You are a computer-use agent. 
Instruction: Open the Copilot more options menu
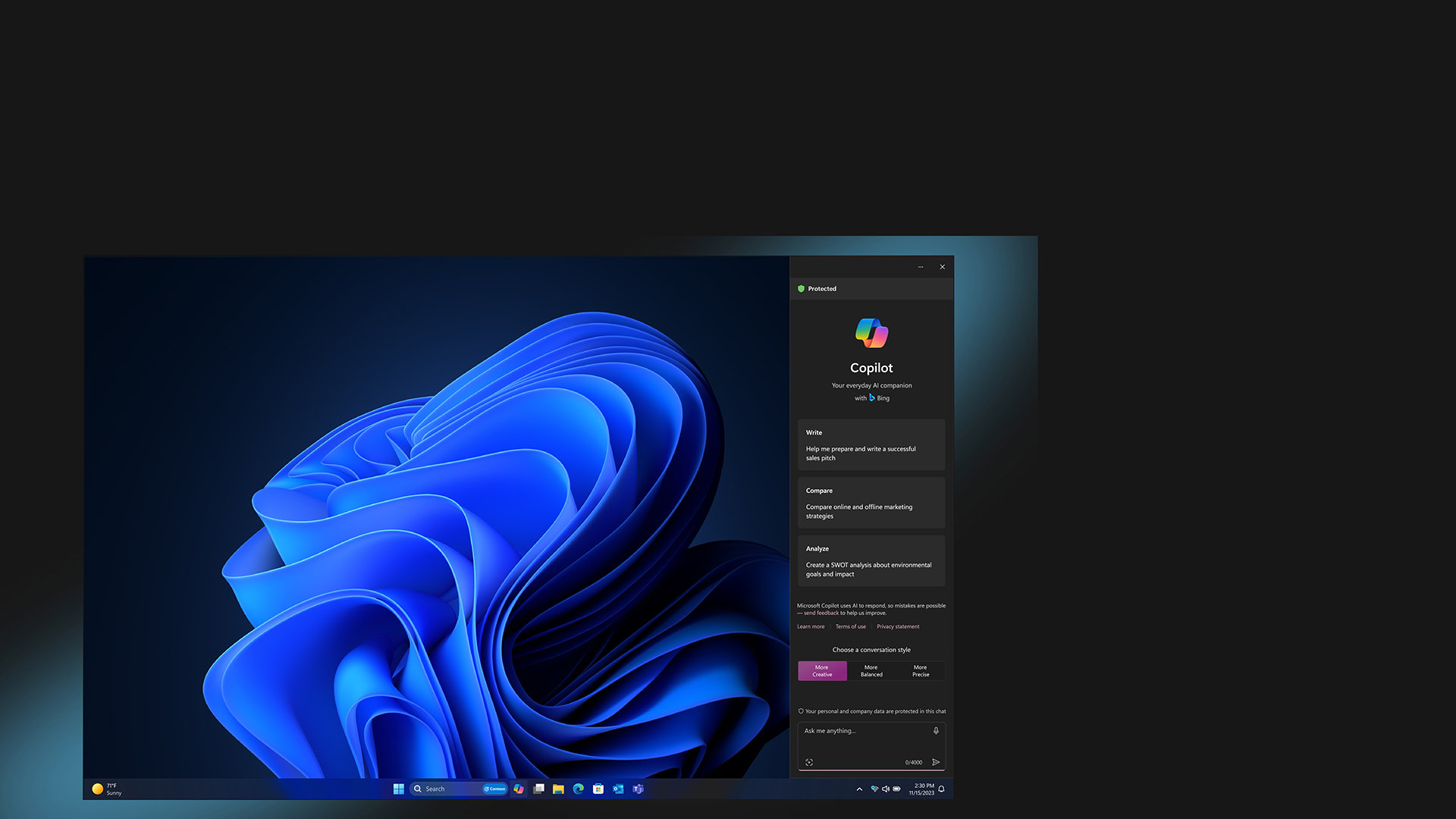pos(921,267)
